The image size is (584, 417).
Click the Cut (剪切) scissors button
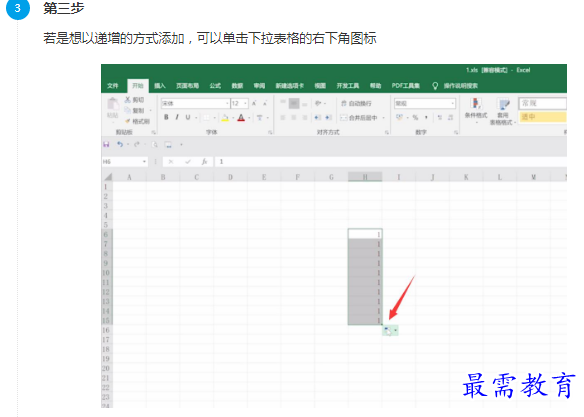pos(134,100)
